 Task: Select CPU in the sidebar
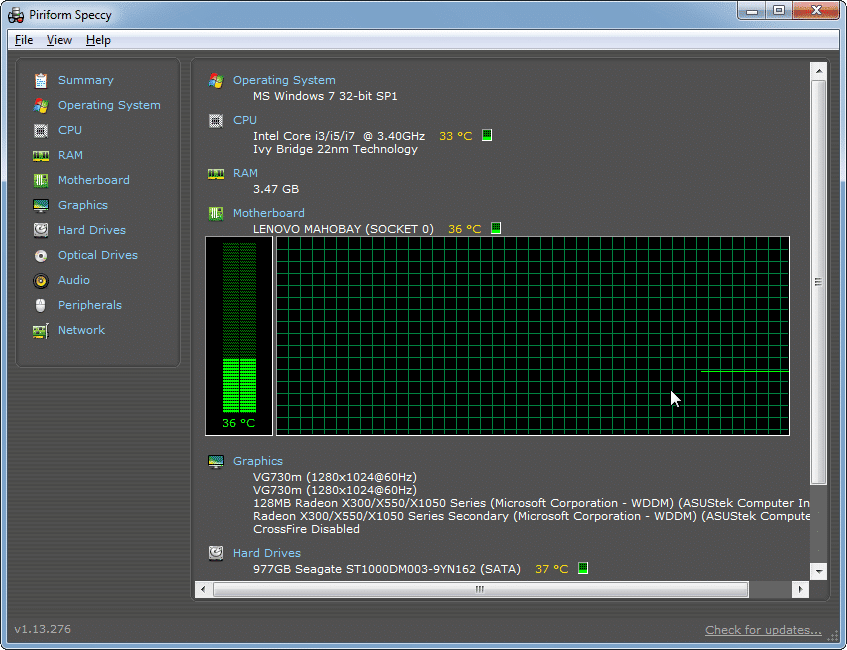(x=70, y=130)
